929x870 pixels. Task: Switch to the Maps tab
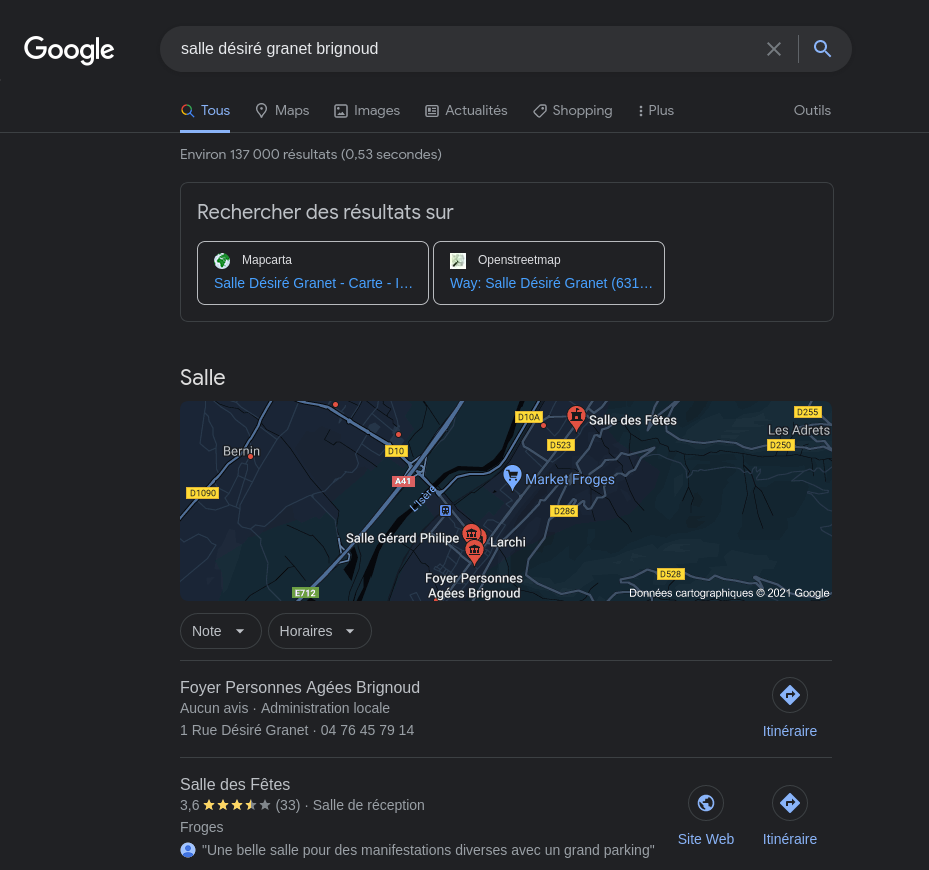coord(282,111)
